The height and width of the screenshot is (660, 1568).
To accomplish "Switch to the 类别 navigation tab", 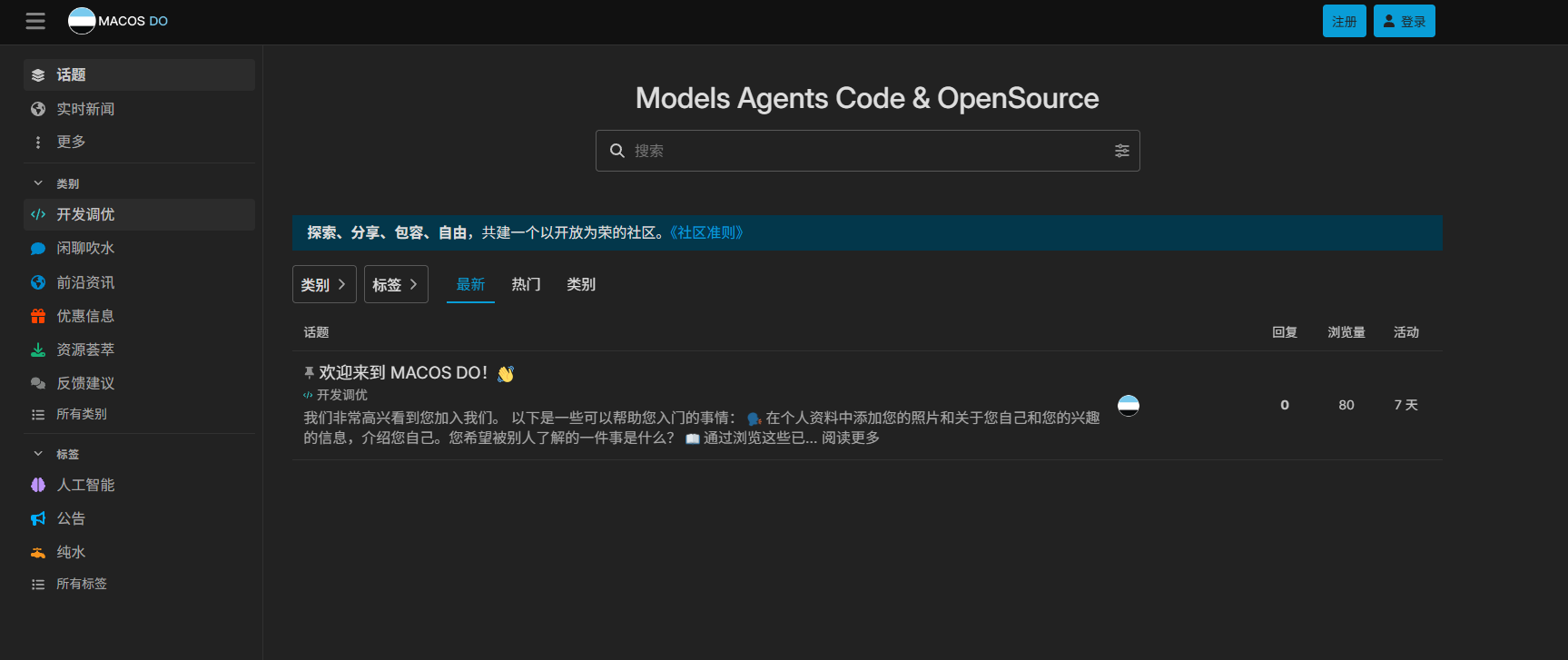I will point(581,284).
